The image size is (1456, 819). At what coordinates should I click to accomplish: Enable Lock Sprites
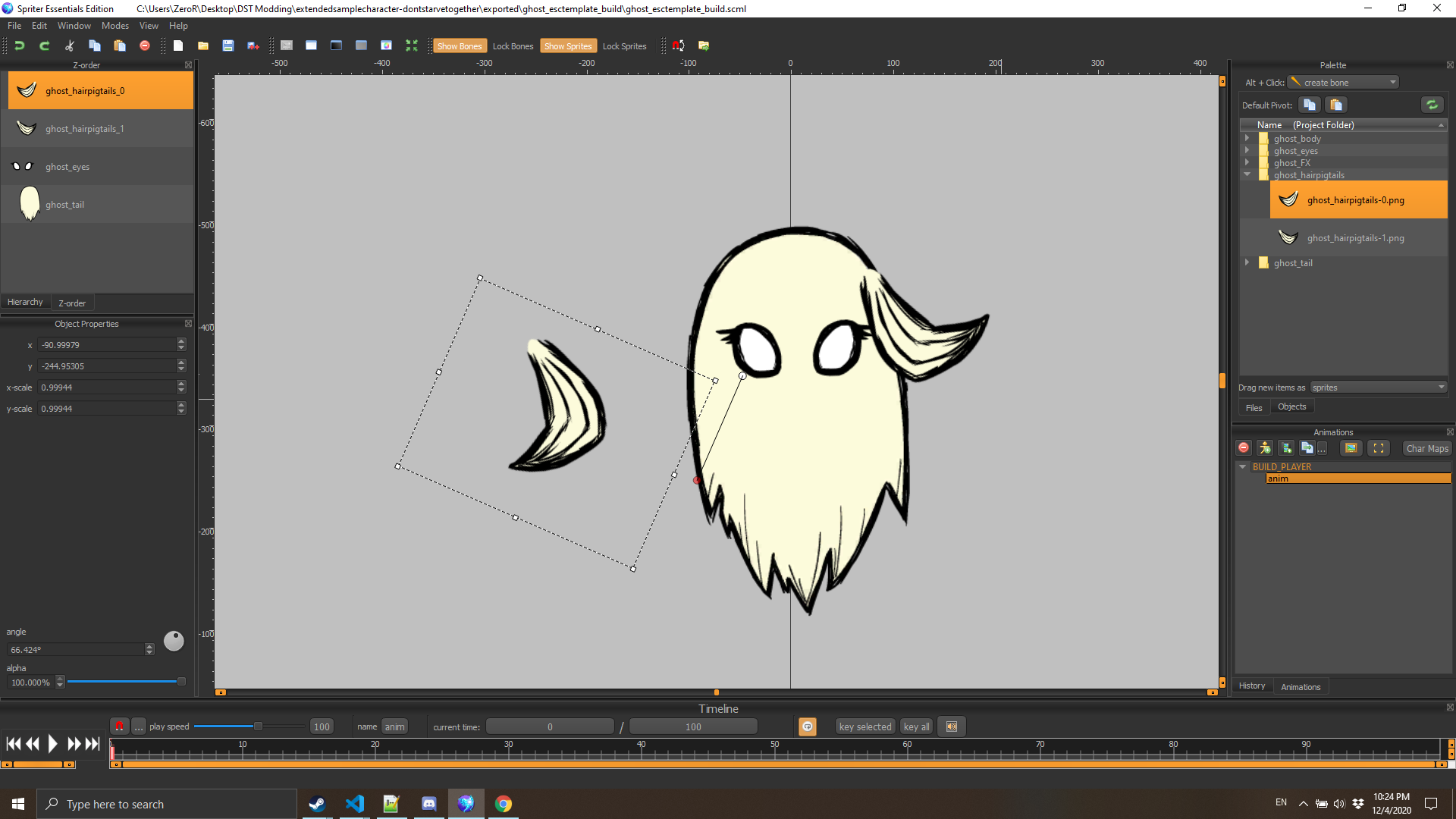(624, 46)
